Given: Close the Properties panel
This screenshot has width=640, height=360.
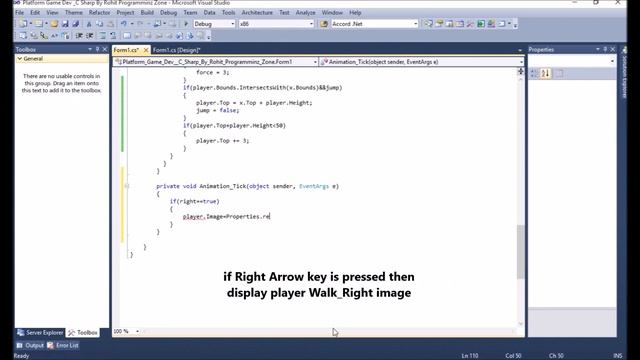Looking at the screenshot, I should pyautogui.click(x=612, y=49).
